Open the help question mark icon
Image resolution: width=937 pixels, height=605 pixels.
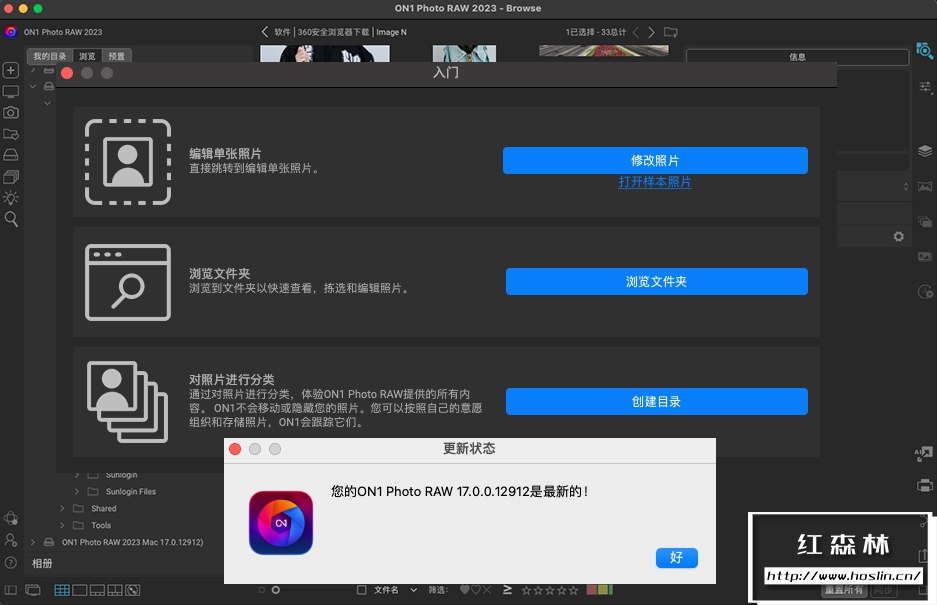coord(11,562)
